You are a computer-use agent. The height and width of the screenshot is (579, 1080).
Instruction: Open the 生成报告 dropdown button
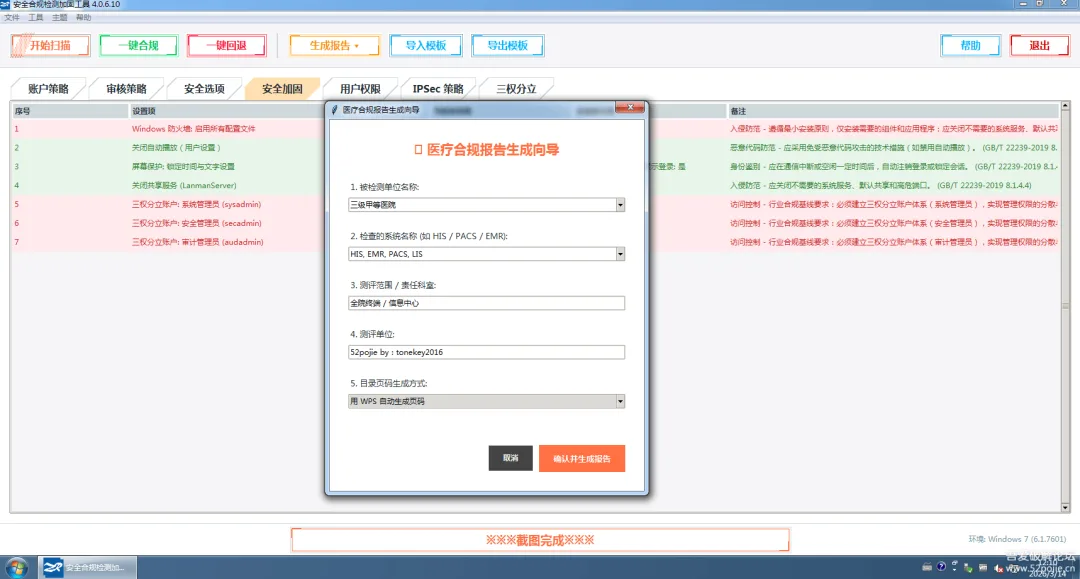(x=335, y=45)
